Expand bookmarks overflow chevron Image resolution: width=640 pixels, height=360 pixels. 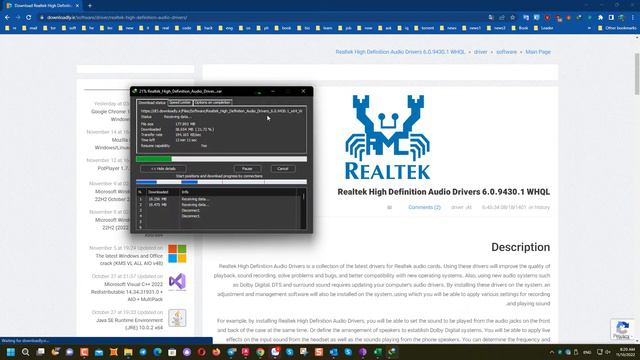[589, 28]
